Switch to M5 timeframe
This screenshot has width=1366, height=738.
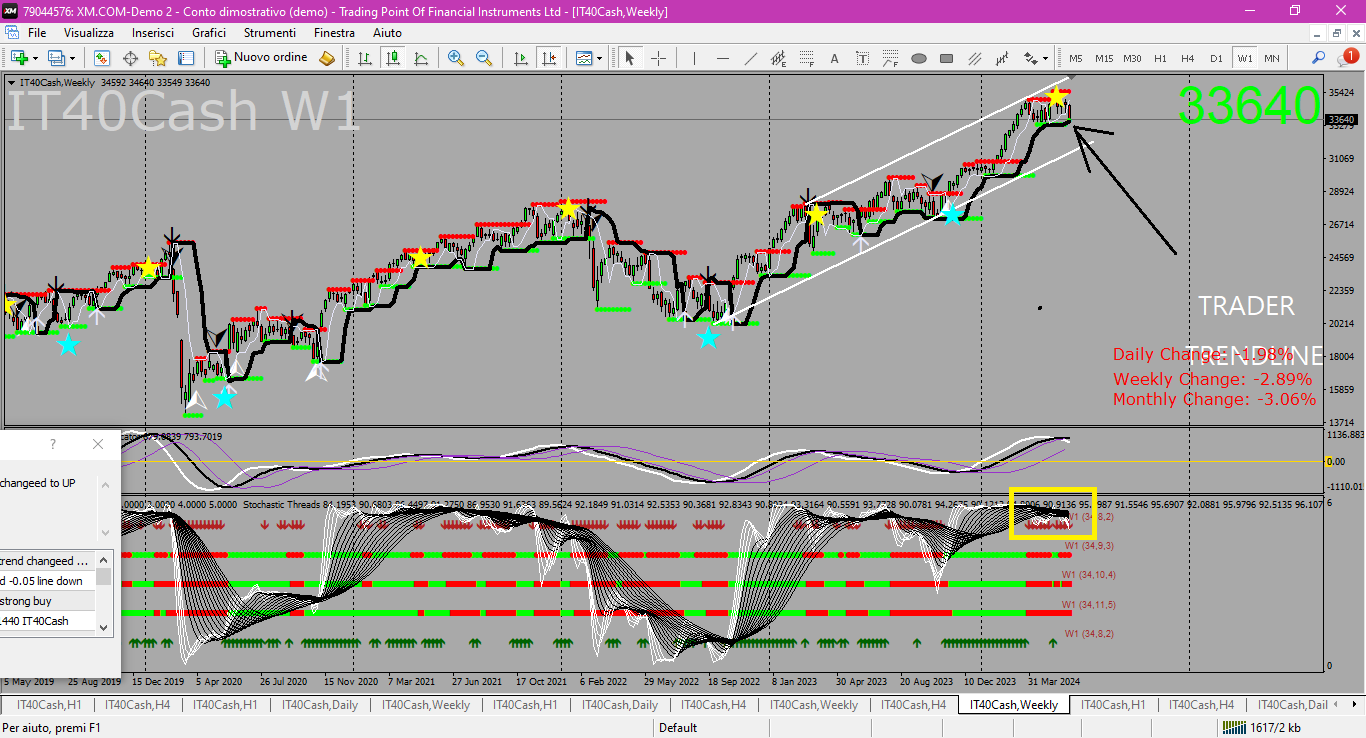[x=1076, y=58]
